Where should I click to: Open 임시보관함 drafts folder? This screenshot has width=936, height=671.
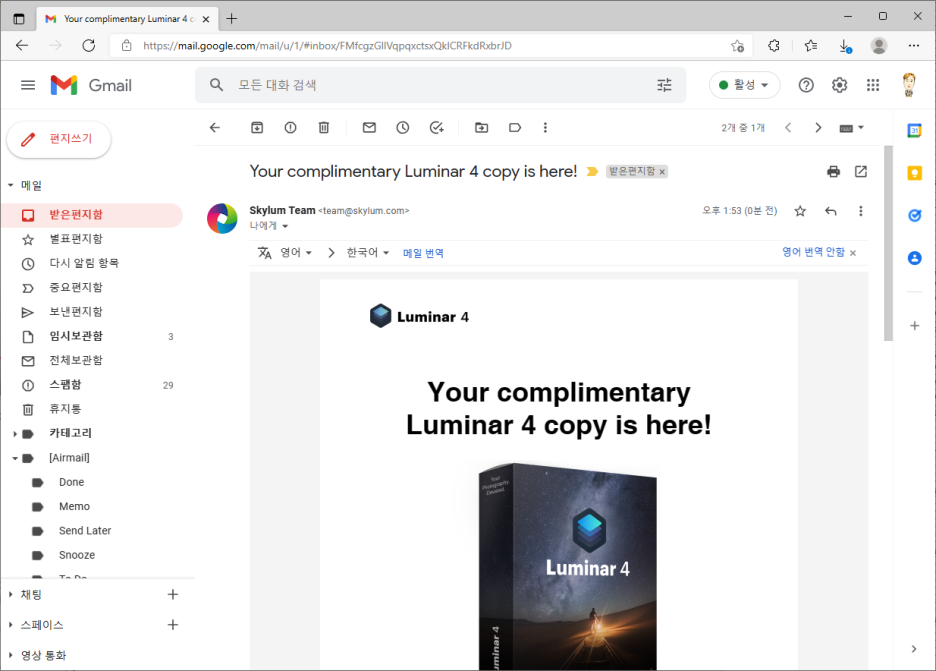[92, 336]
